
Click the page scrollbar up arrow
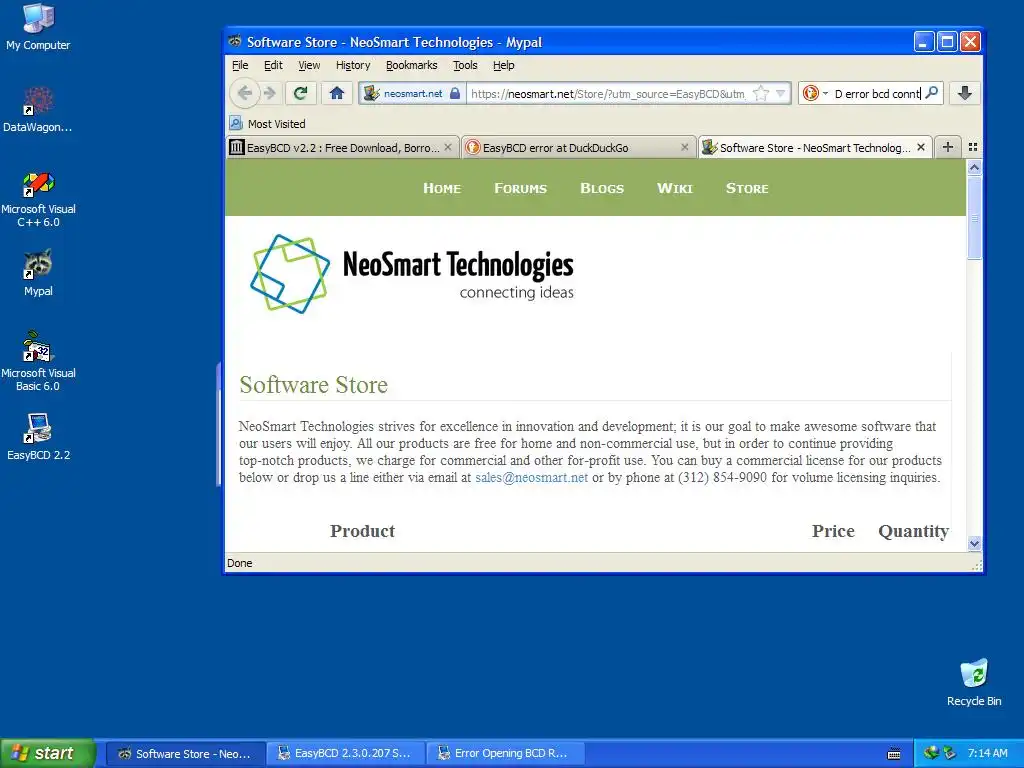pyautogui.click(x=974, y=167)
